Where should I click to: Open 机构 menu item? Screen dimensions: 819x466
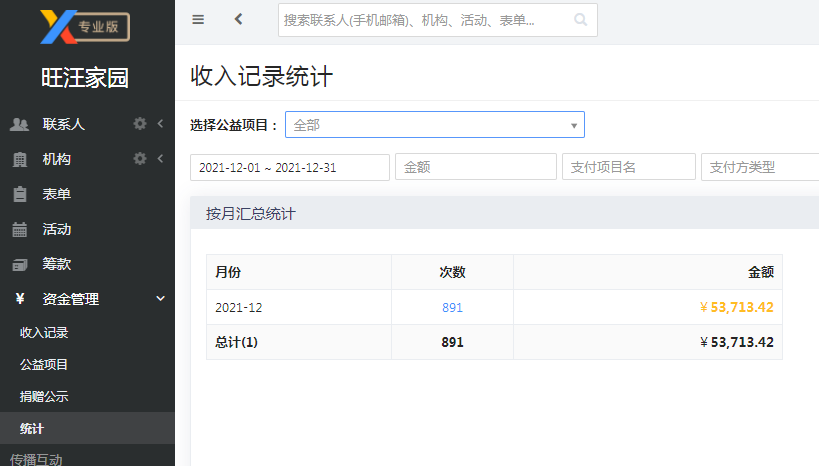tap(56, 159)
